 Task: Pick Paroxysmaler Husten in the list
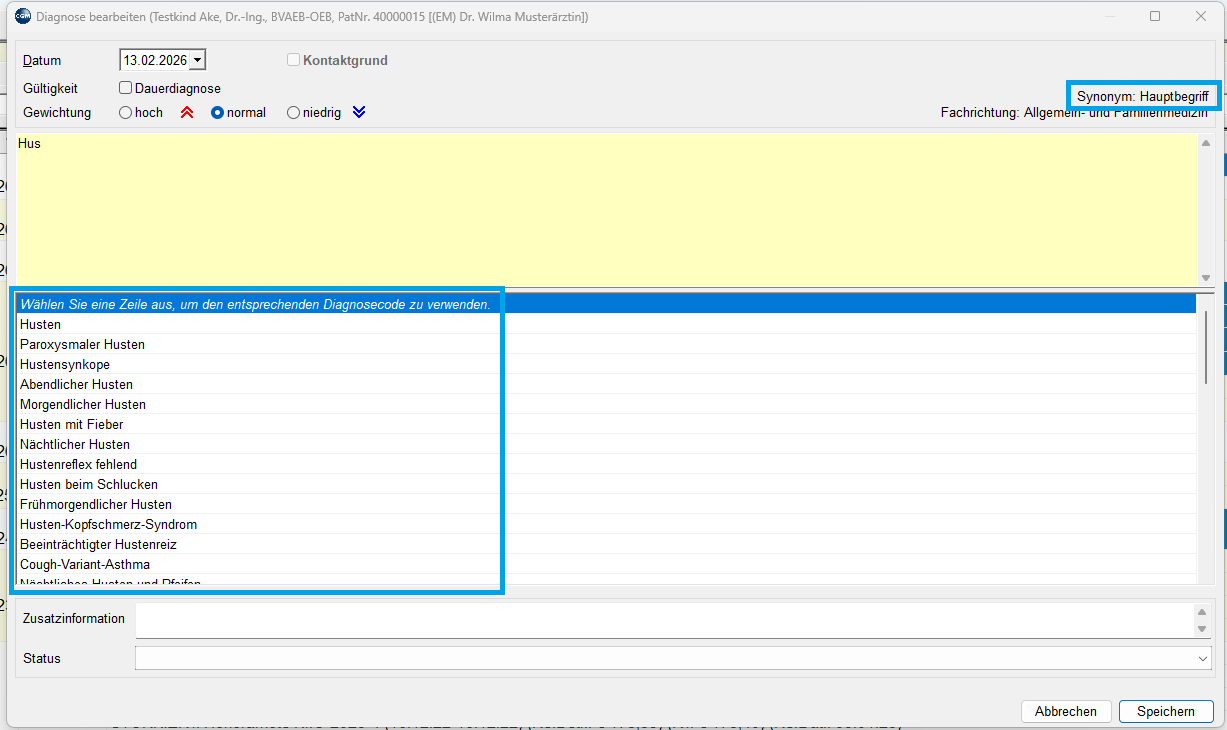point(82,345)
